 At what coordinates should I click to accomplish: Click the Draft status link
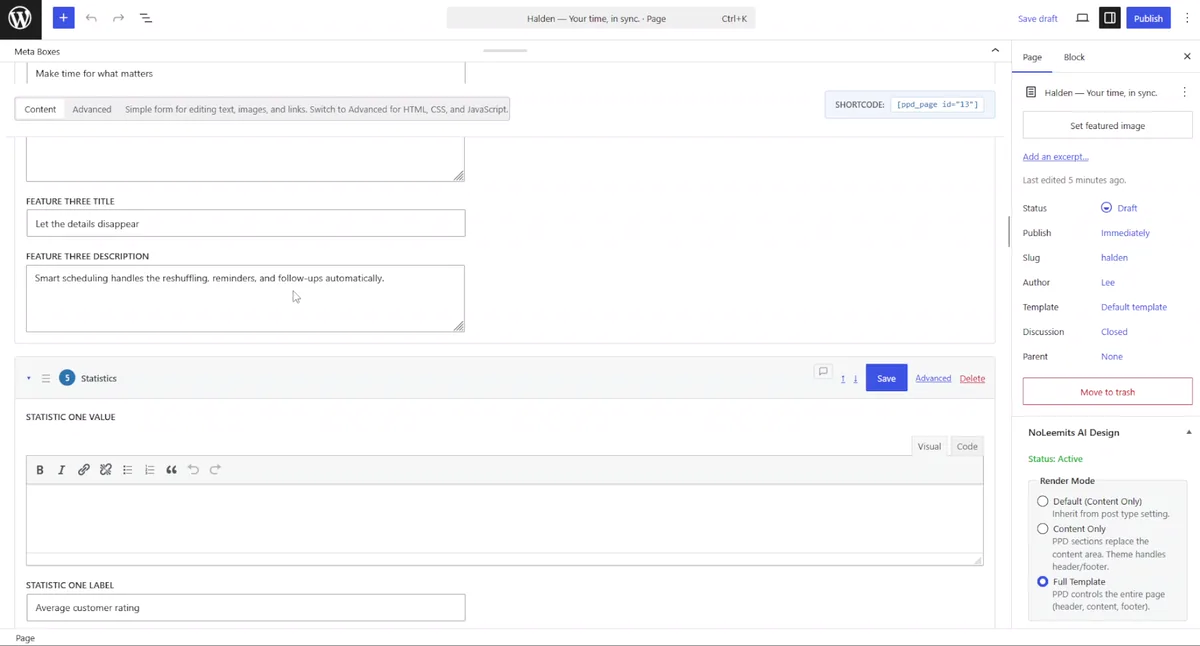click(1127, 208)
